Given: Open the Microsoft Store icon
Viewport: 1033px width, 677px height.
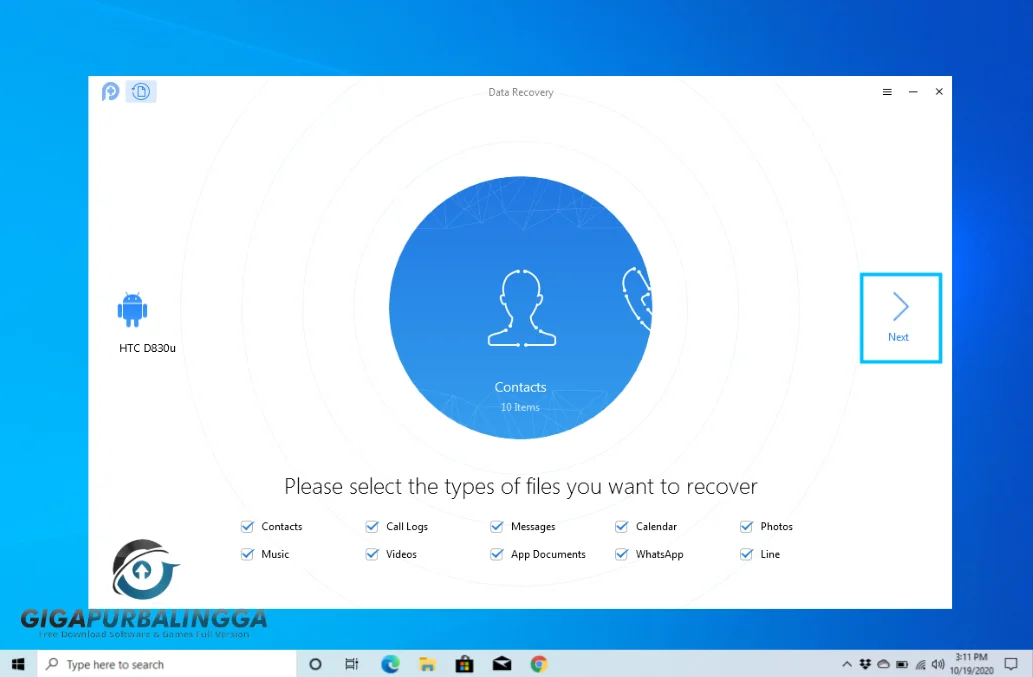Looking at the screenshot, I should [464, 663].
